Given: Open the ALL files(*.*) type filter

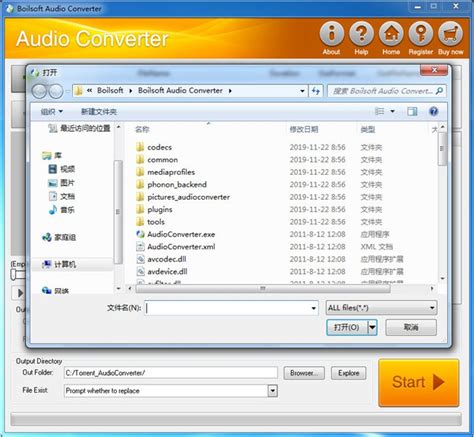Looking at the screenshot, I should [381, 308].
